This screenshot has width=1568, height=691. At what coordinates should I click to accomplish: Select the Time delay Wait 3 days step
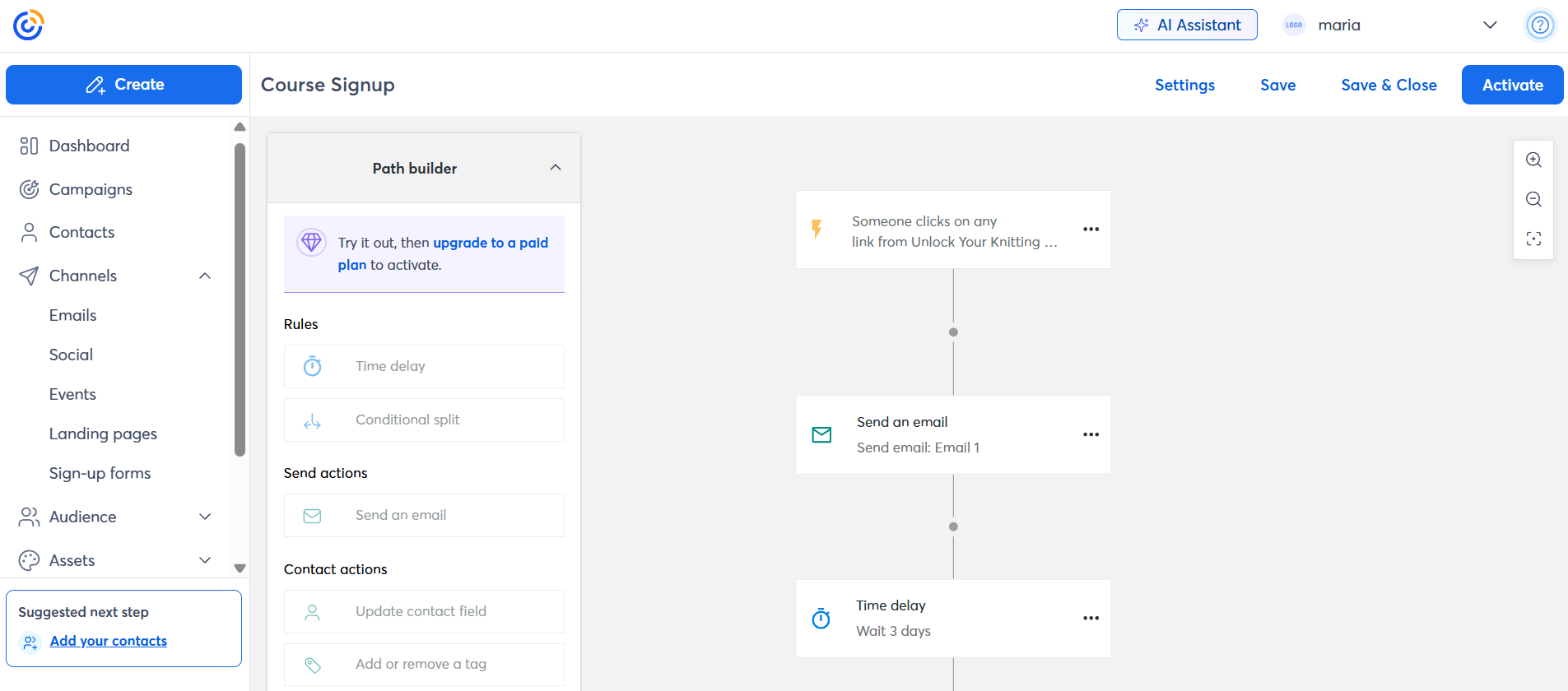tap(953, 619)
